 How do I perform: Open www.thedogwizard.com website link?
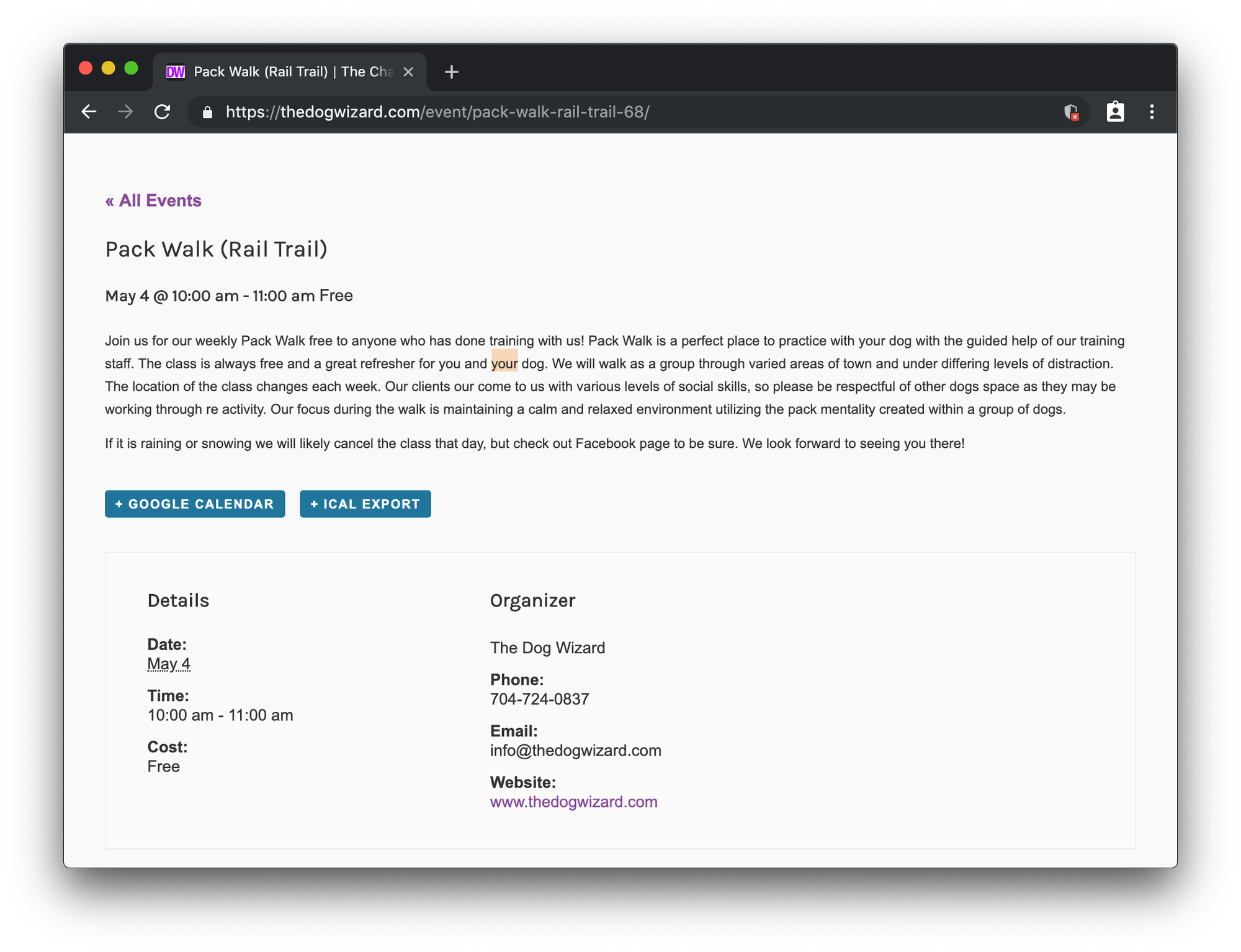tap(573, 802)
